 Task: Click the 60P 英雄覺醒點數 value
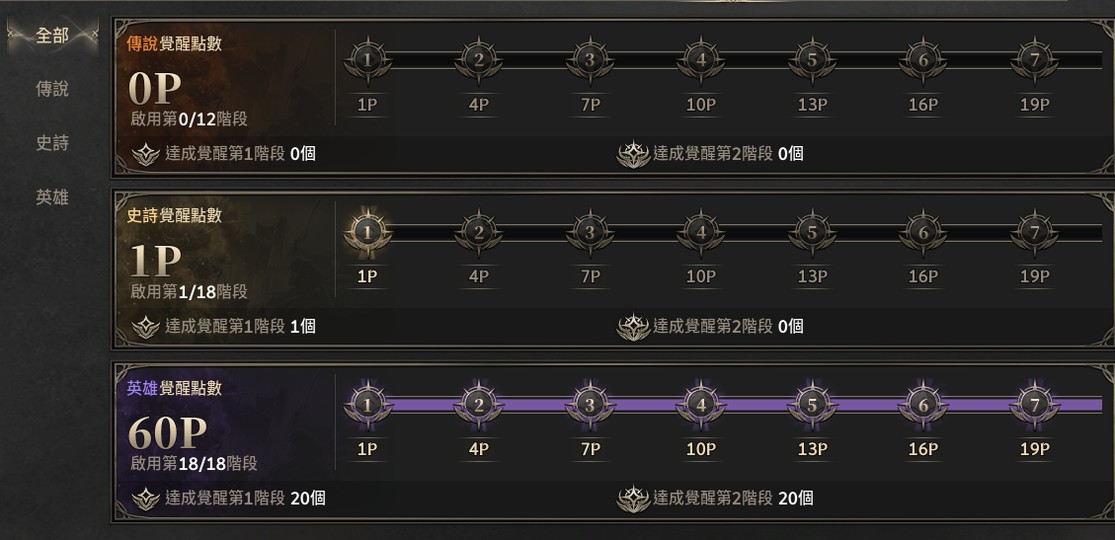point(168,433)
